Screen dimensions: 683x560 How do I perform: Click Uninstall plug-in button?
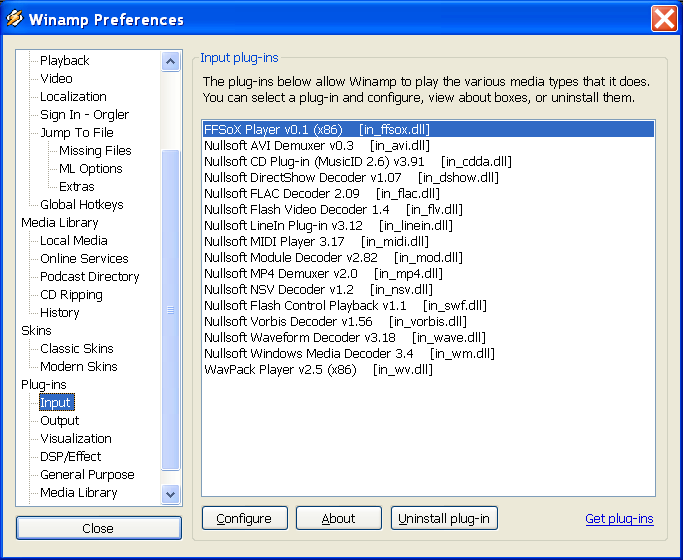[x=444, y=519]
